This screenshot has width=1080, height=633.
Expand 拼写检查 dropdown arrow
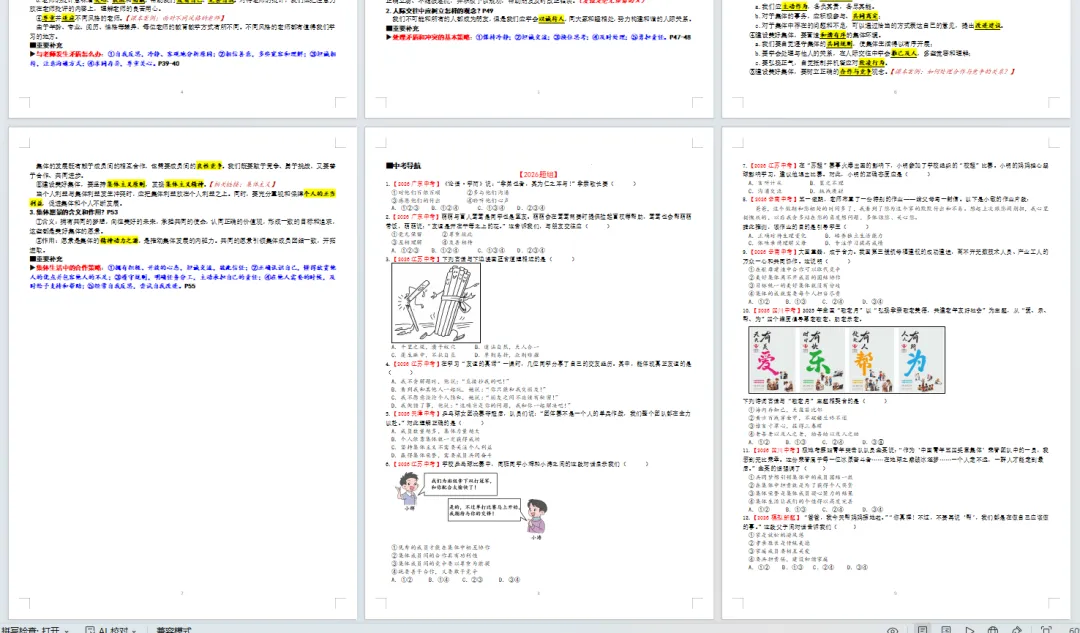(x=66, y=630)
